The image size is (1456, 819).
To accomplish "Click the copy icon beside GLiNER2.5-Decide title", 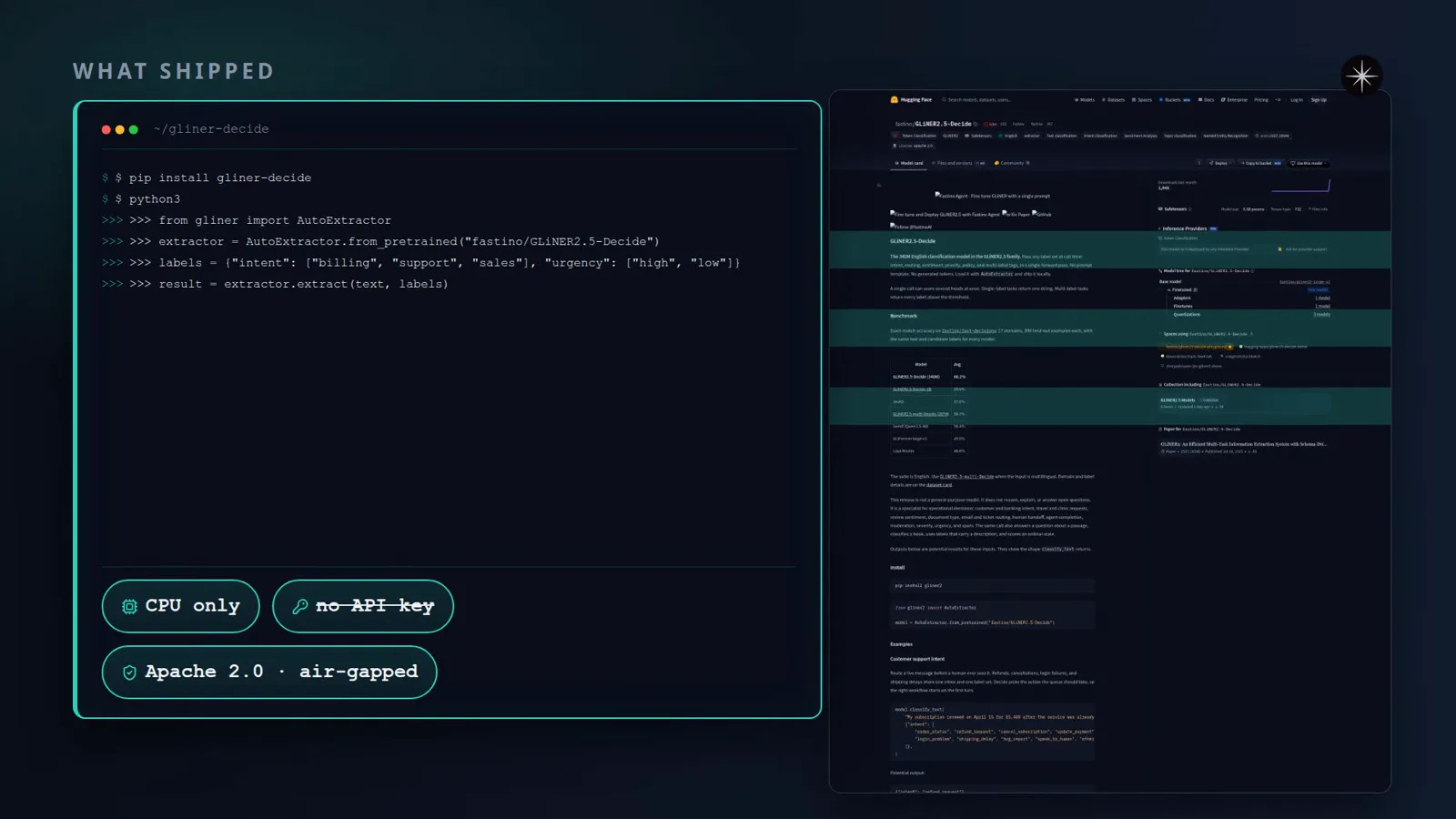I will click(976, 124).
